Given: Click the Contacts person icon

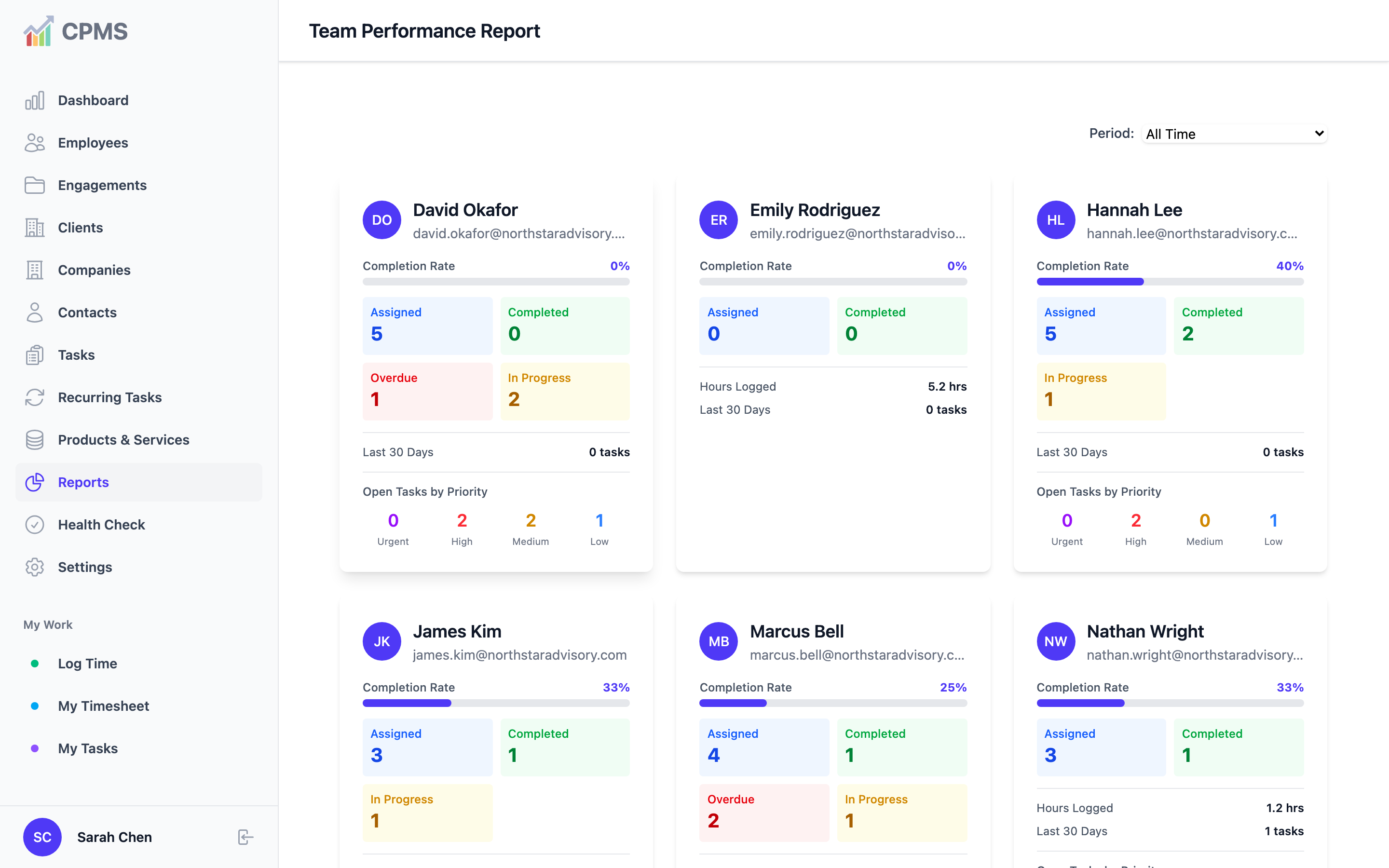Looking at the screenshot, I should point(34,313).
